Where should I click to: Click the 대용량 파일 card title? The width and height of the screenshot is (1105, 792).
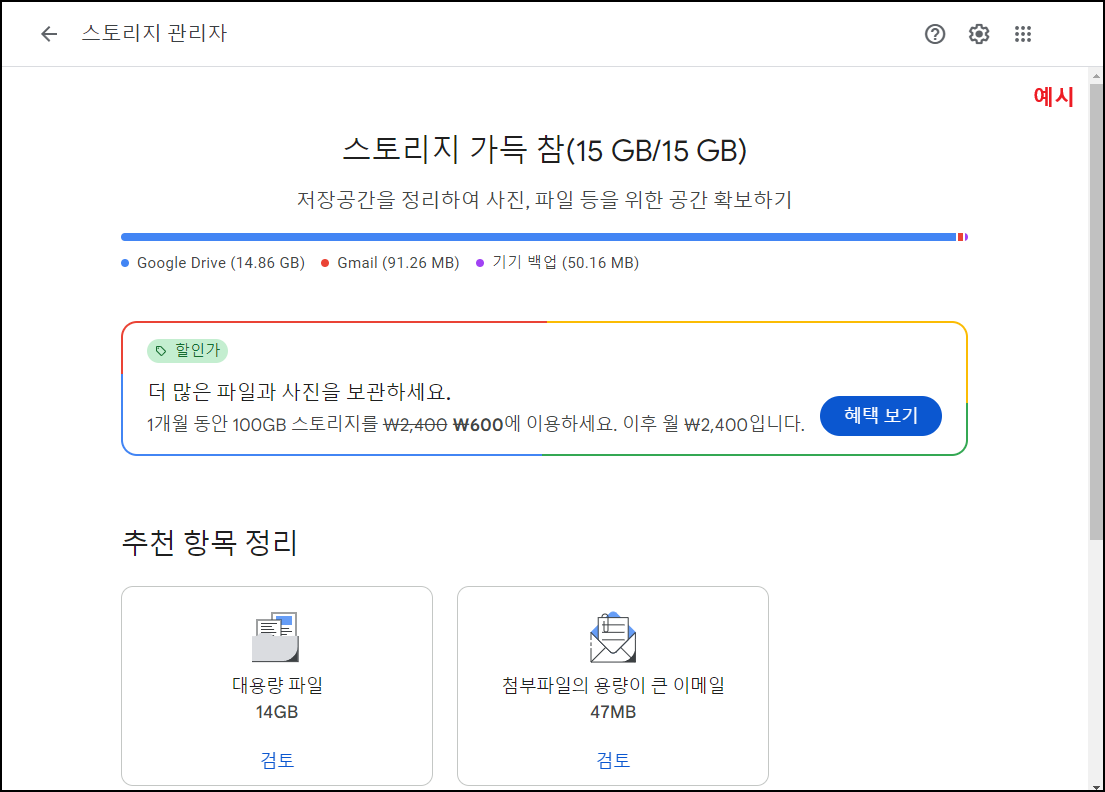point(277,685)
